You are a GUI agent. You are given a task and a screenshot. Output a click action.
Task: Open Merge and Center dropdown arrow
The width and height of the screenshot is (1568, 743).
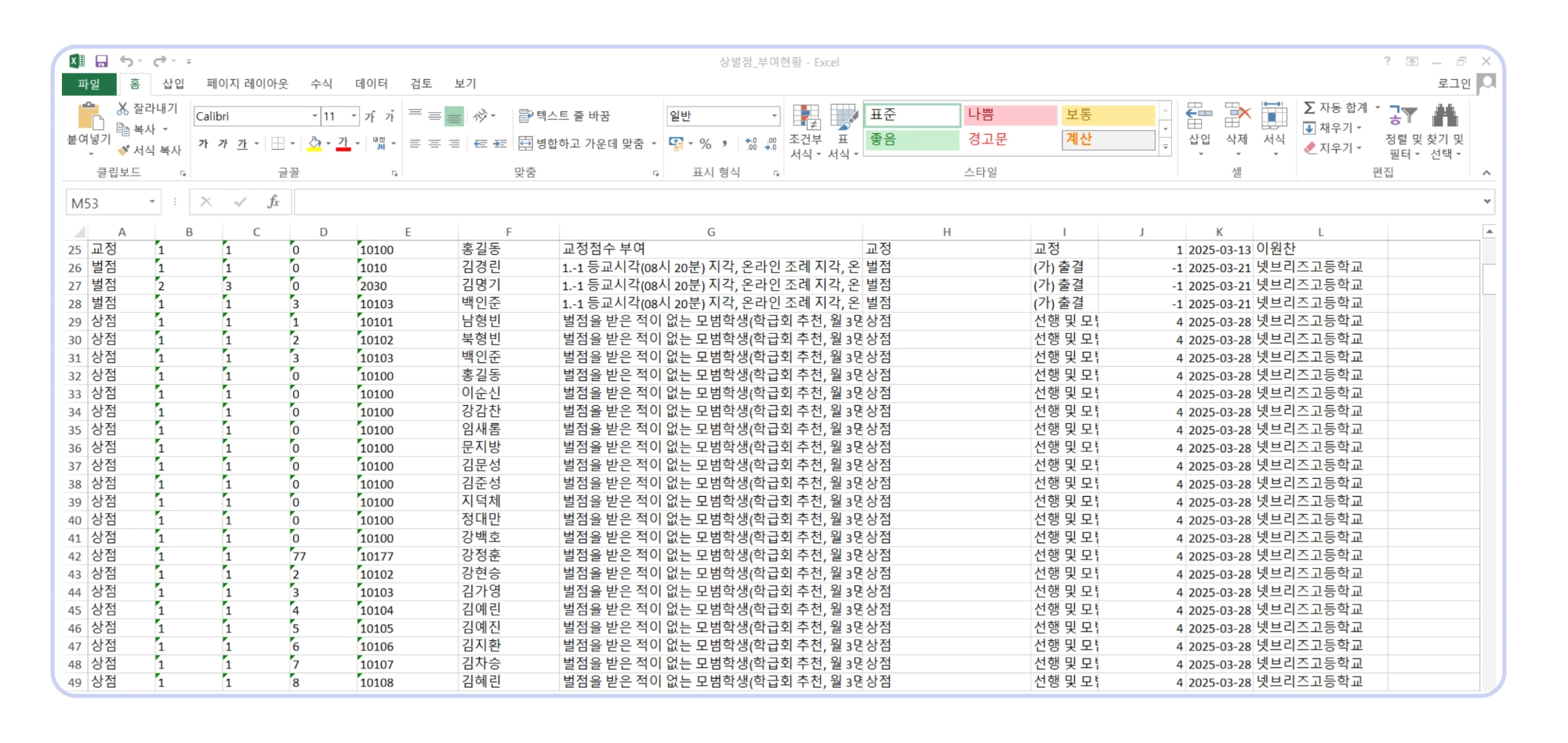point(654,143)
